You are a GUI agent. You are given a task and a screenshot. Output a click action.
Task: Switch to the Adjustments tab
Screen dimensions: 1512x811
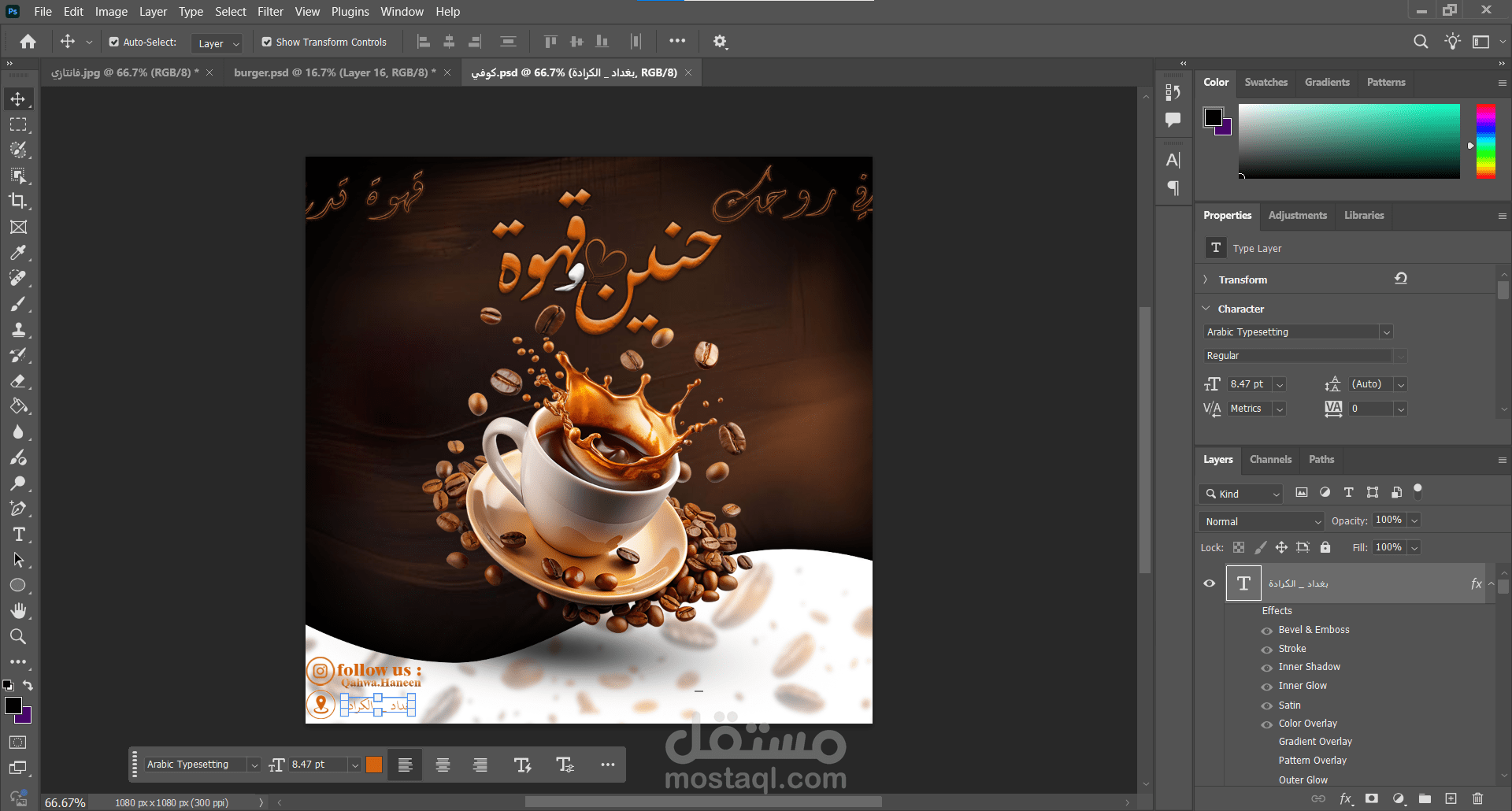tap(1297, 215)
